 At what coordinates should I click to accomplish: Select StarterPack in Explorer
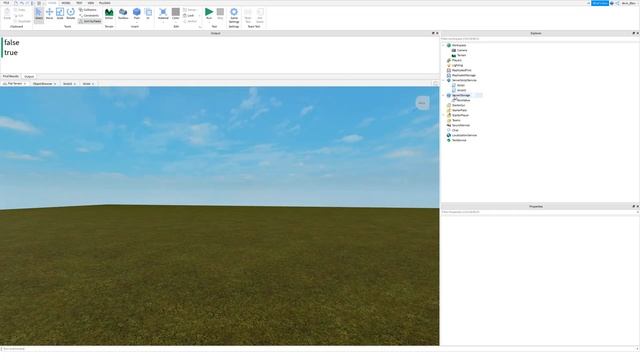459,110
